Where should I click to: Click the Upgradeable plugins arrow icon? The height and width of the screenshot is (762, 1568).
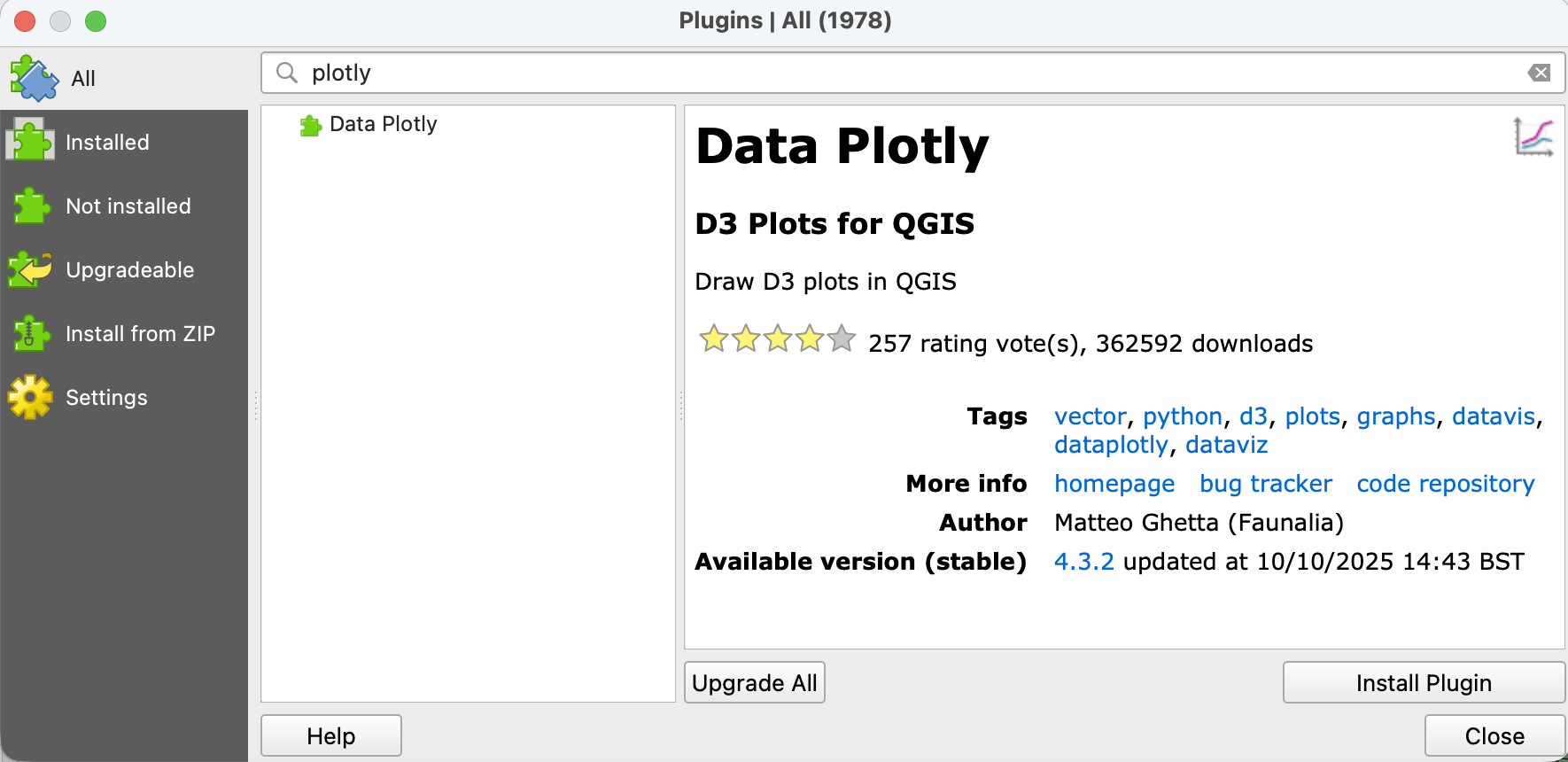[32, 269]
